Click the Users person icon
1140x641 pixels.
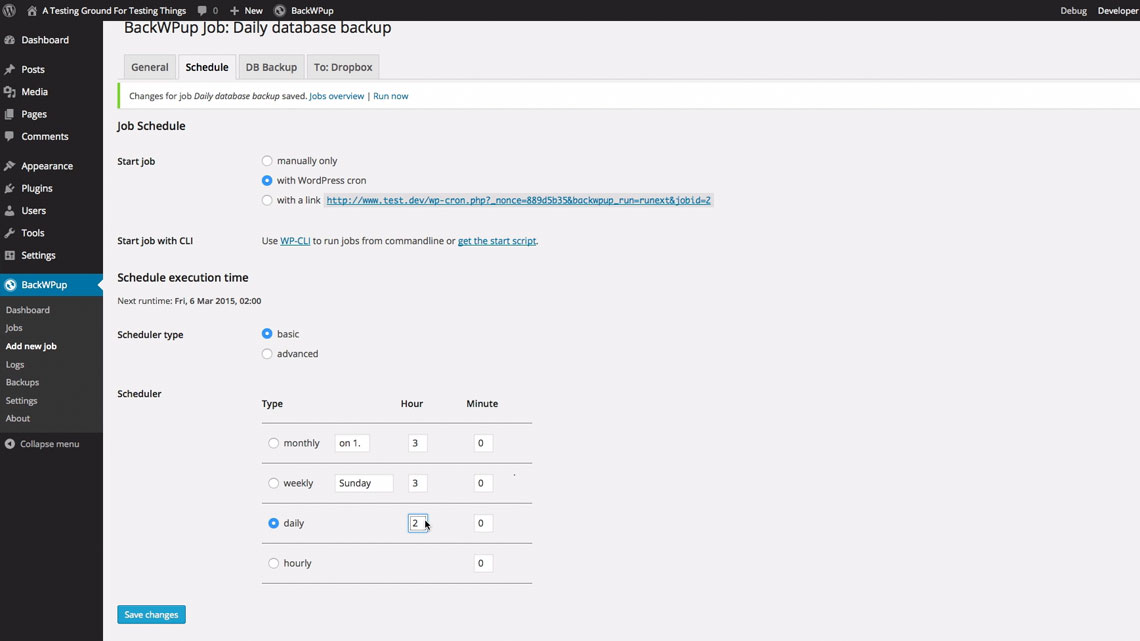coord(9,211)
